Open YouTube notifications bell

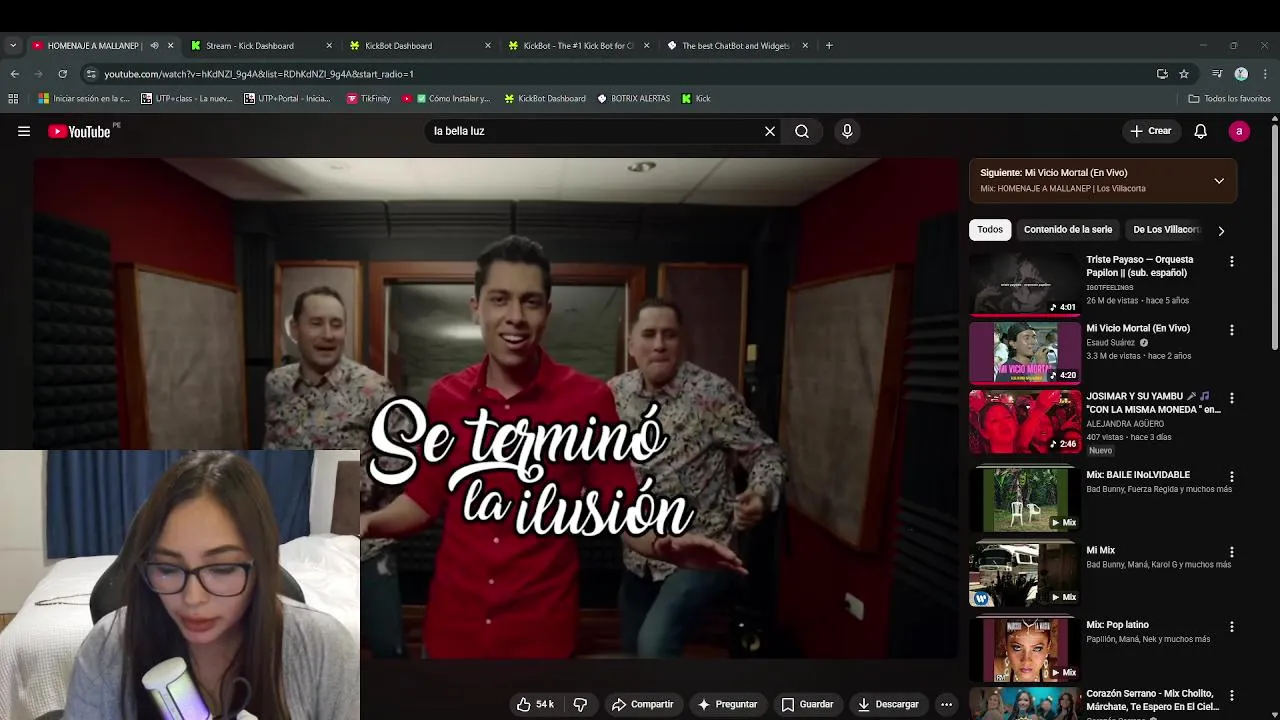pos(1201,131)
